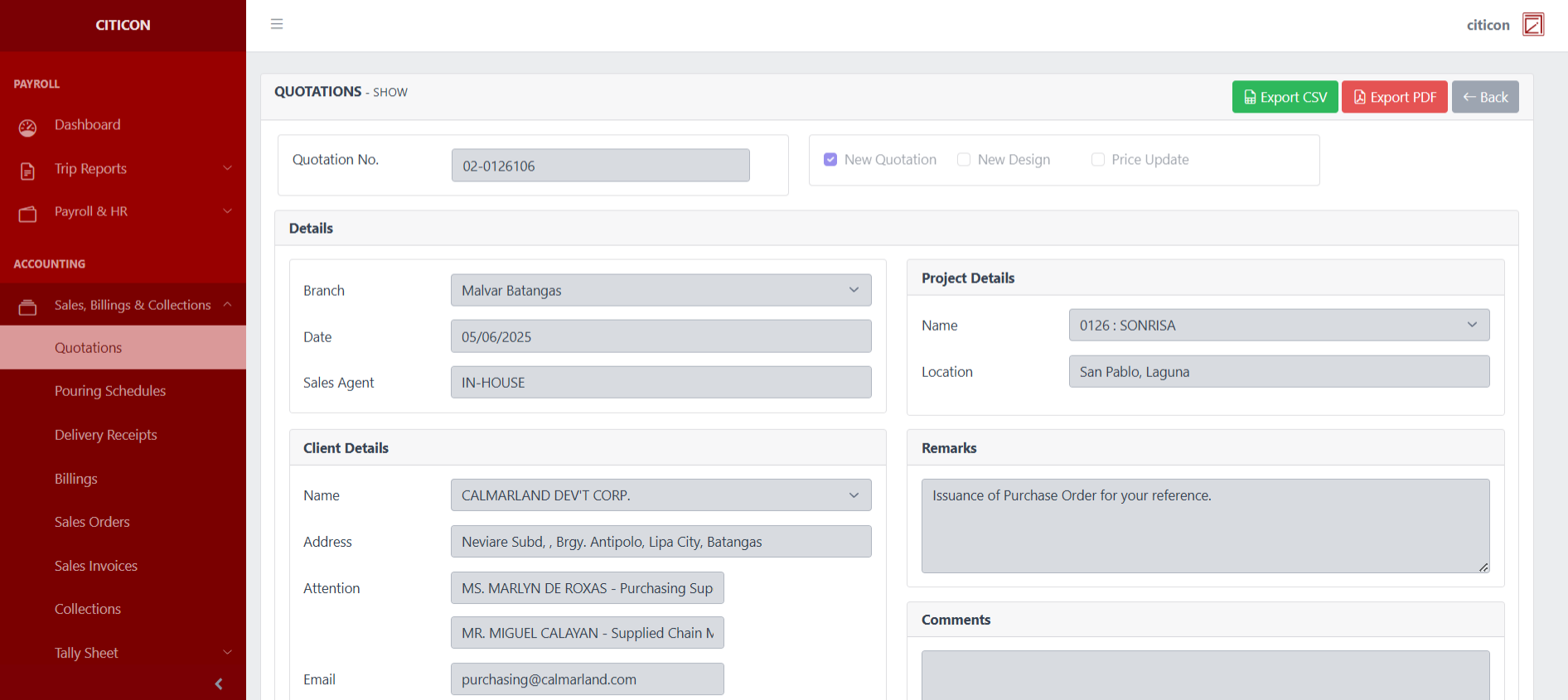Click the Export PDF button
This screenshot has height=700, width=1568.
(1394, 97)
